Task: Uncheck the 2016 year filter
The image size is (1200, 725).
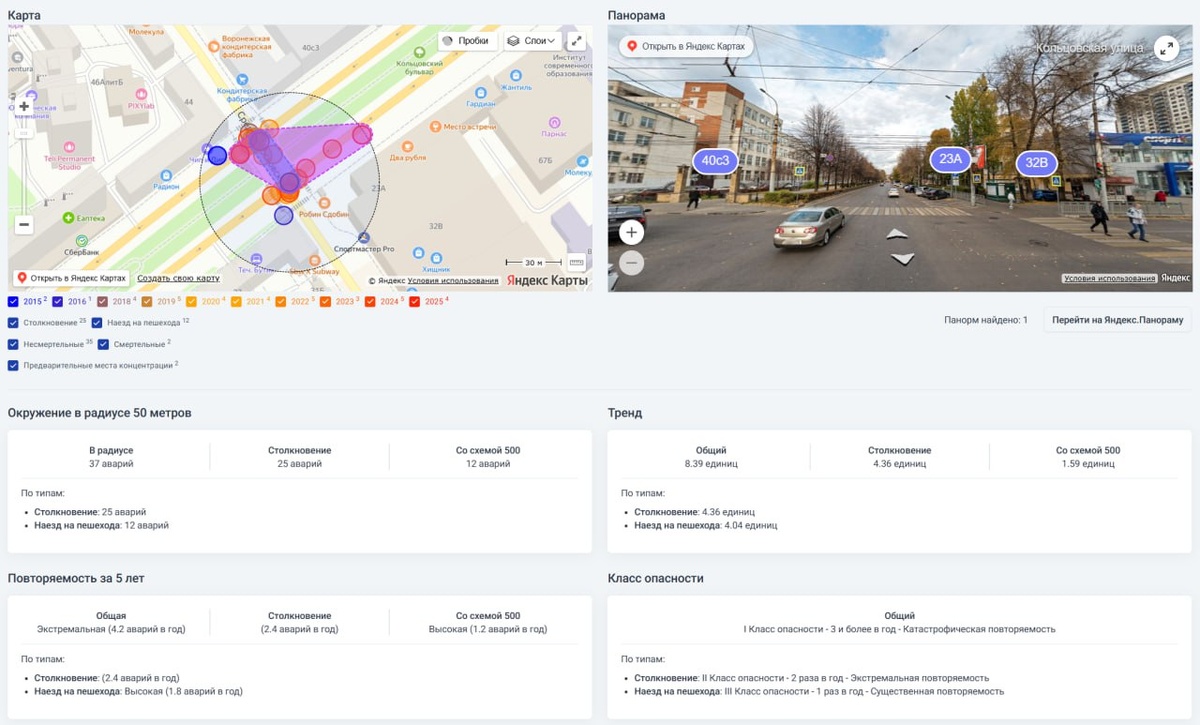Action: (58, 301)
